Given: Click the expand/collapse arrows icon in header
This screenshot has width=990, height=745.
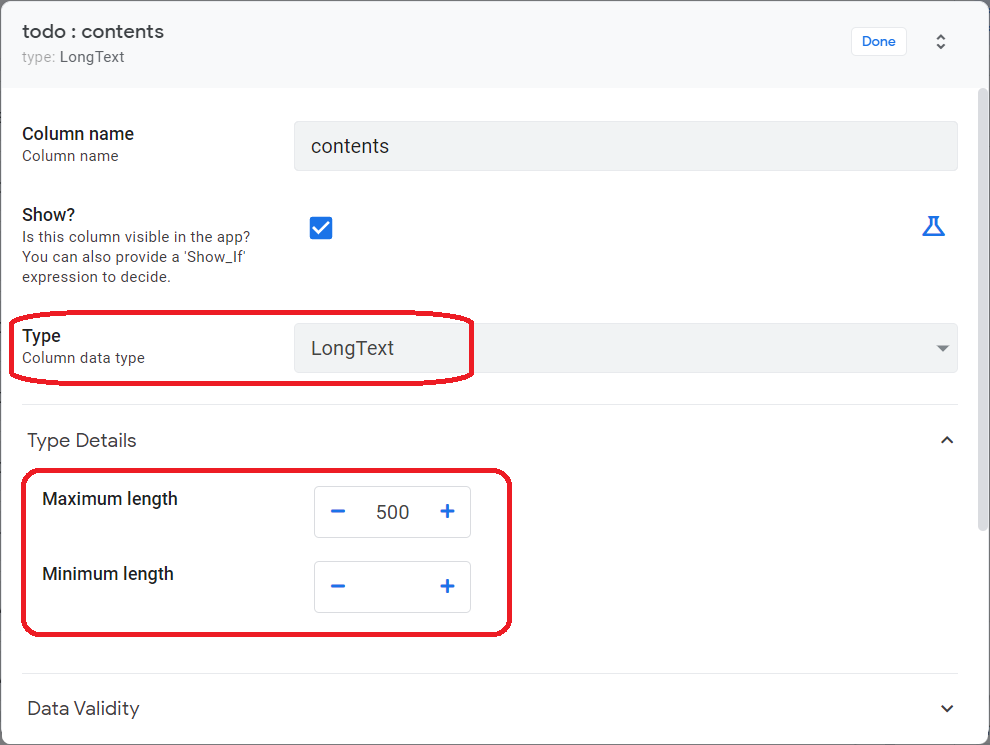Looking at the screenshot, I should [940, 42].
